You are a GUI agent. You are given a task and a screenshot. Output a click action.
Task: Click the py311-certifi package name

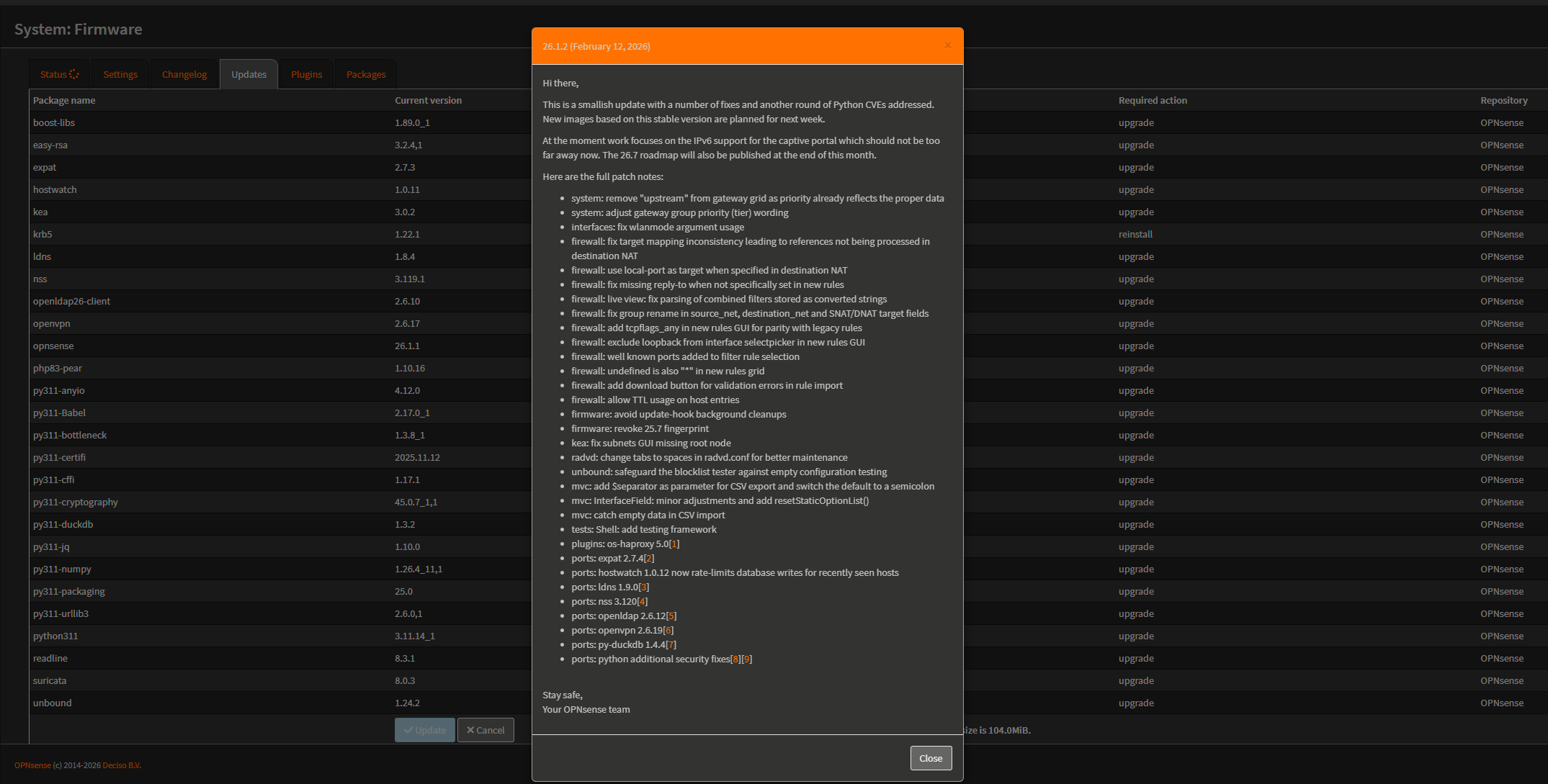point(59,457)
